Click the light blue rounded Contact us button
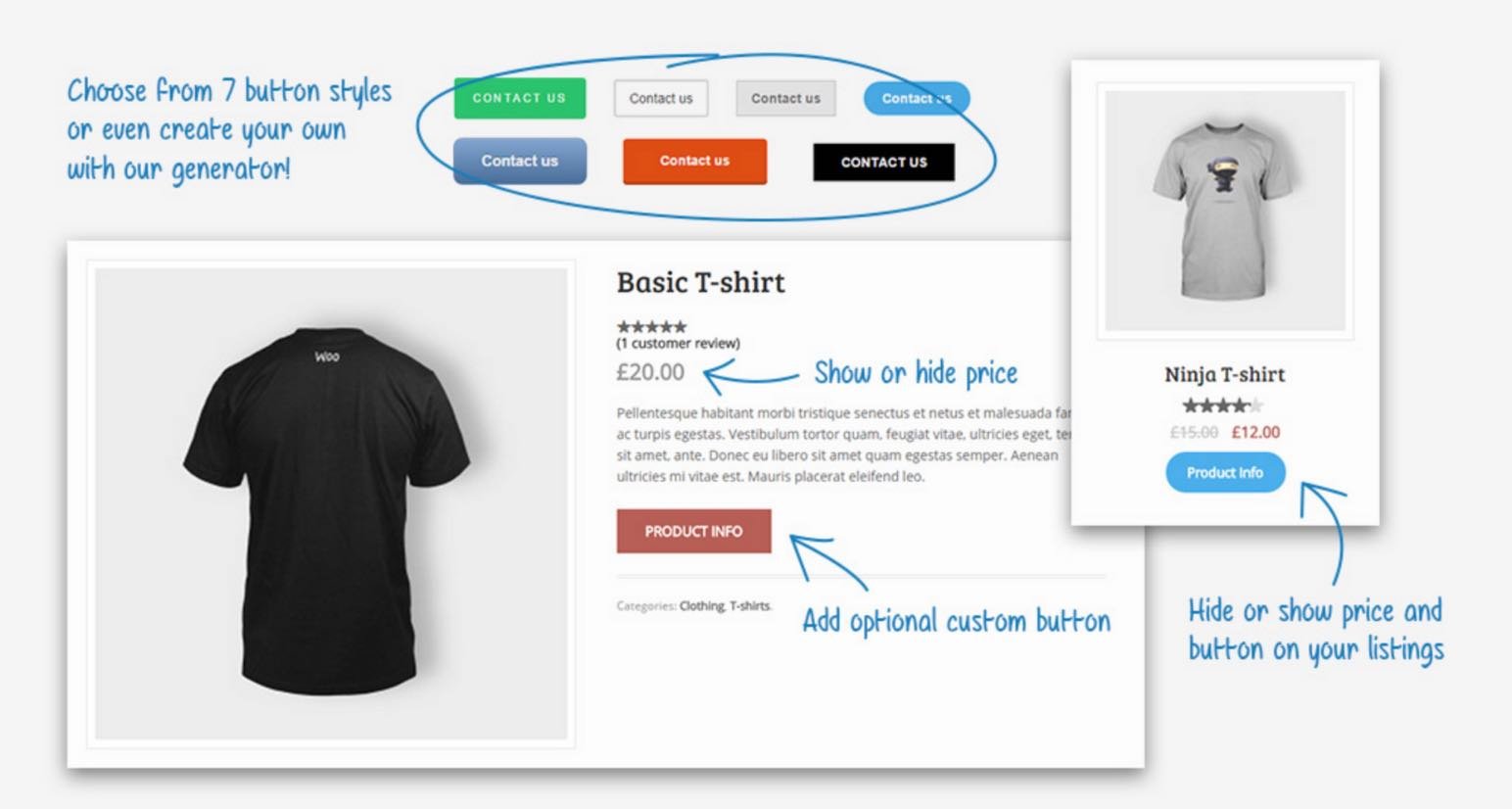 point(917,98)
